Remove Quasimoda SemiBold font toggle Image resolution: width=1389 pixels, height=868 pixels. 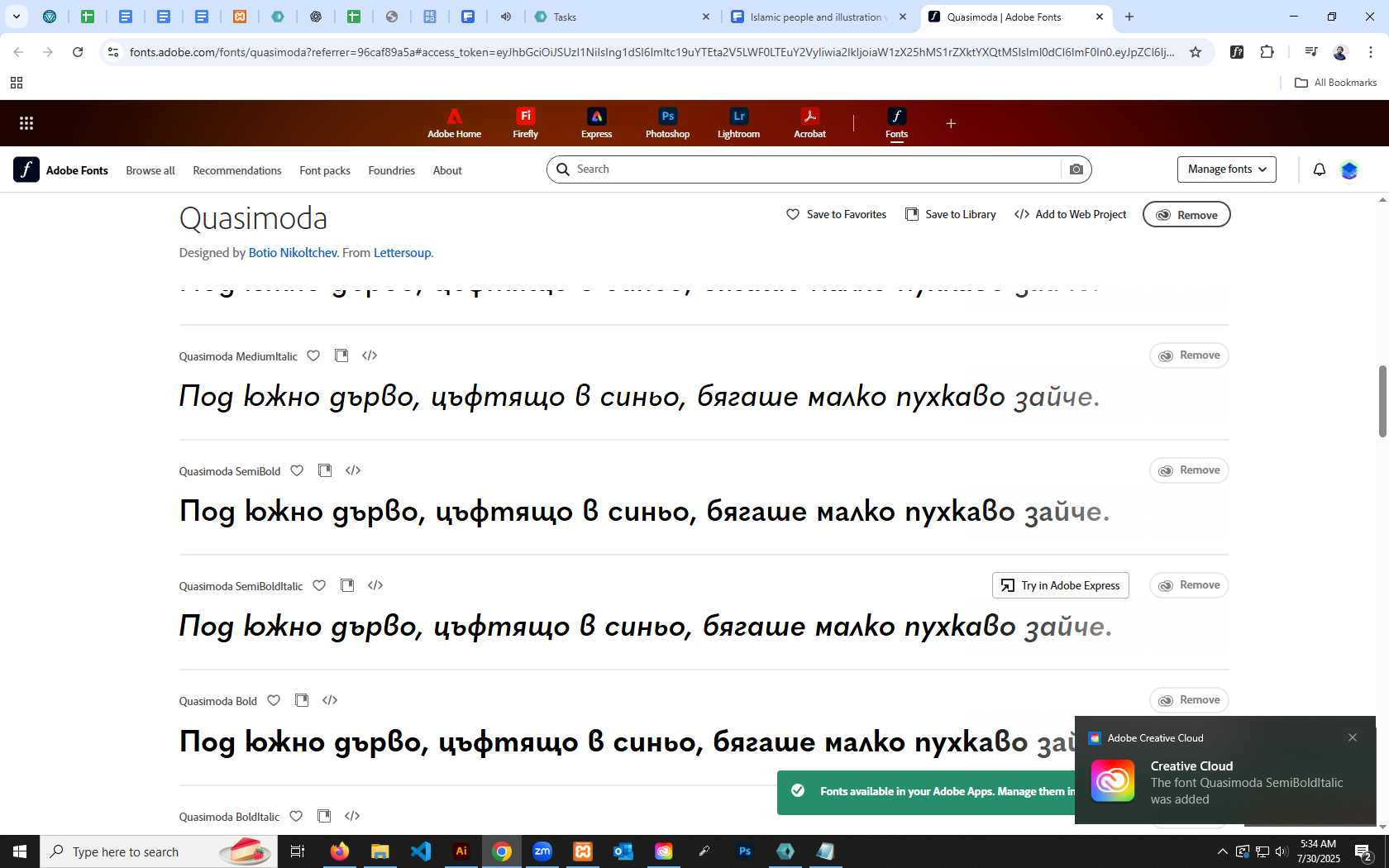pos(1189,470)
